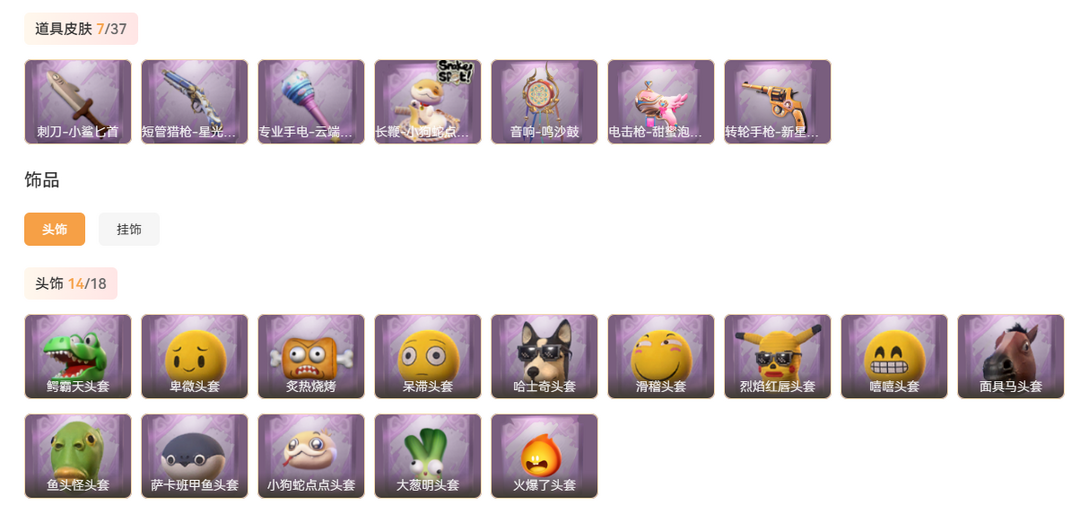Choose the 专业手电 flashlight skin
The width and height of the screenshot is (1080, 505).
click(x=311, y=102)
